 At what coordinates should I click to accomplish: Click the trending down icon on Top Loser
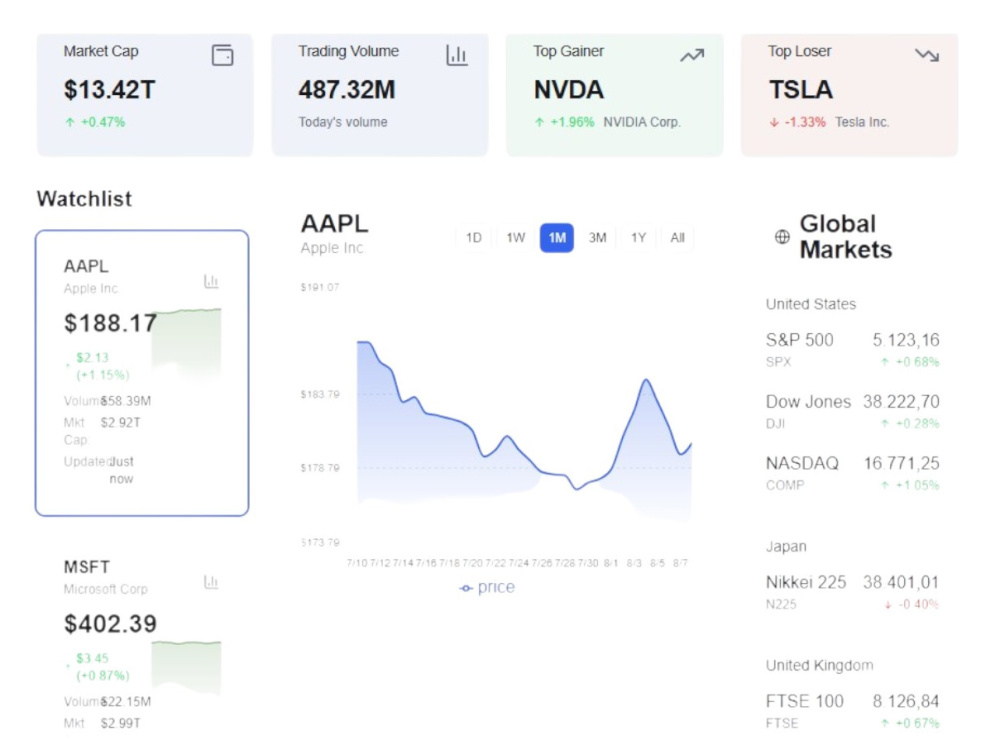(927, 55)
